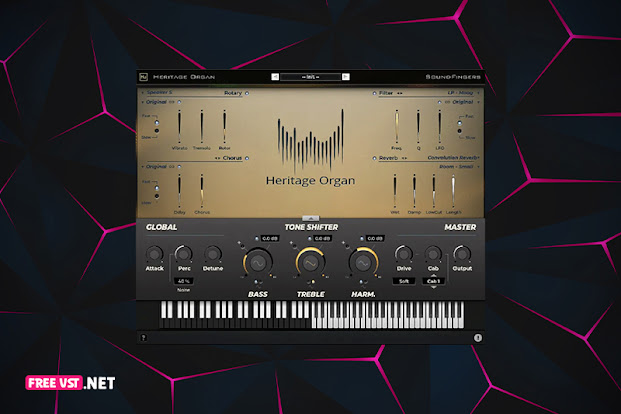The image size is (621, 414).
Task: Click the Detune knob in Global
Action: click(213, 254)
